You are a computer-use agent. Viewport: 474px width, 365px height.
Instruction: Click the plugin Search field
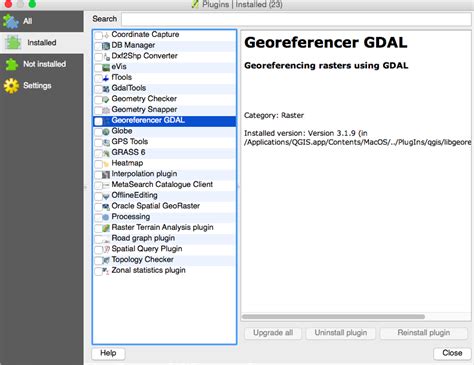pos(296,19)
